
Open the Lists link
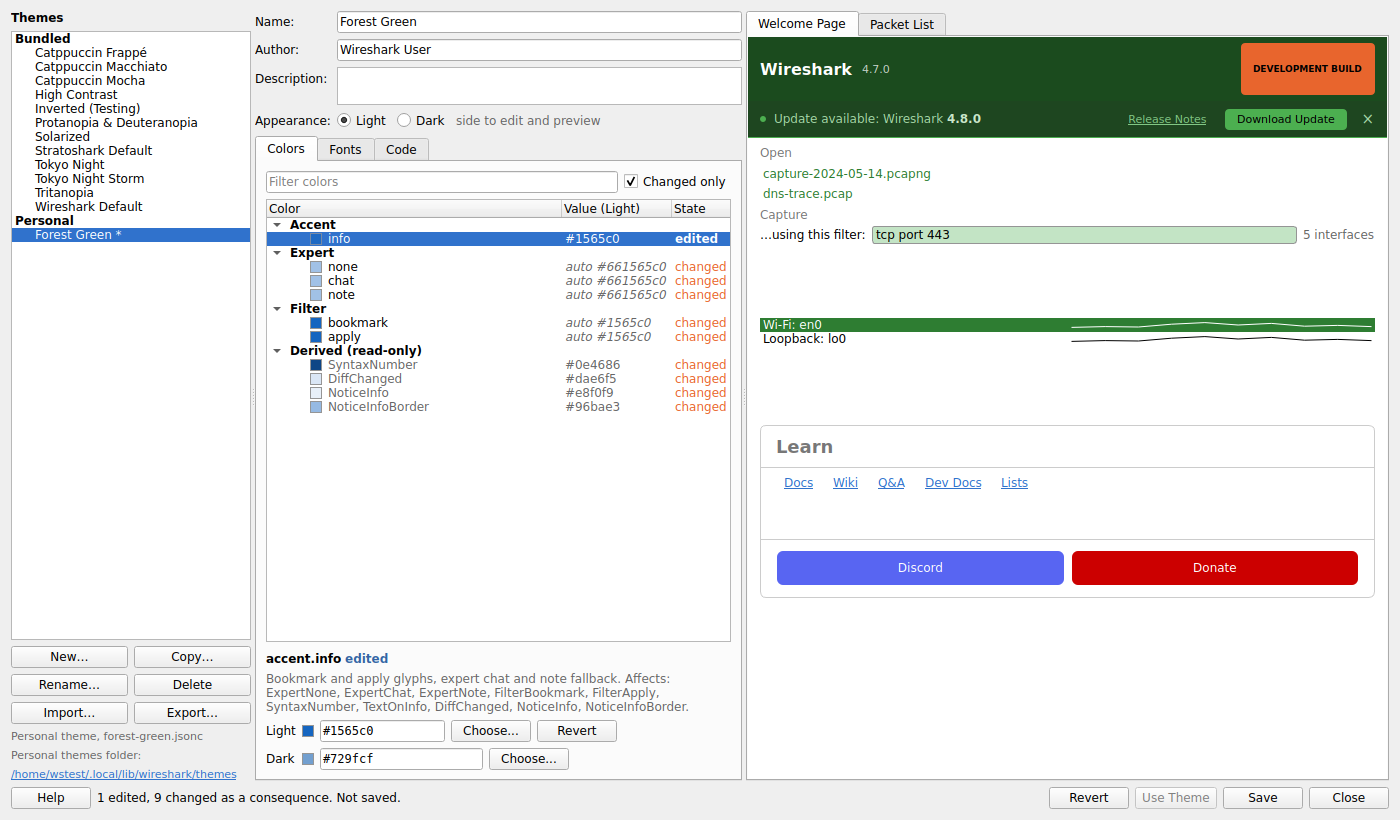click(x=1014, y=483)
